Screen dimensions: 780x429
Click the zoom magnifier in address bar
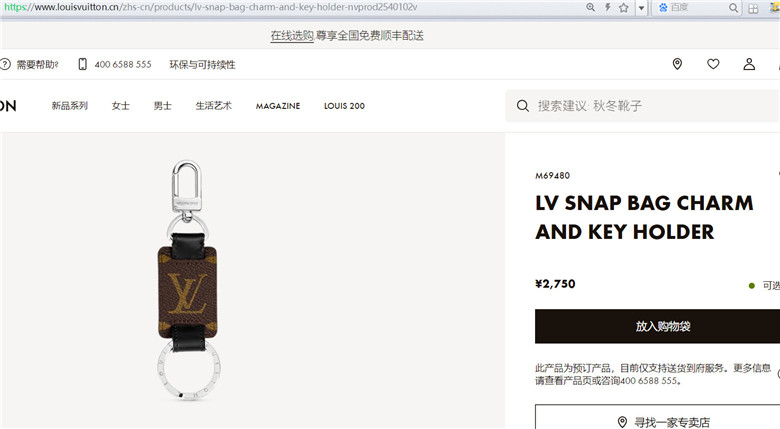pos(590,7)
